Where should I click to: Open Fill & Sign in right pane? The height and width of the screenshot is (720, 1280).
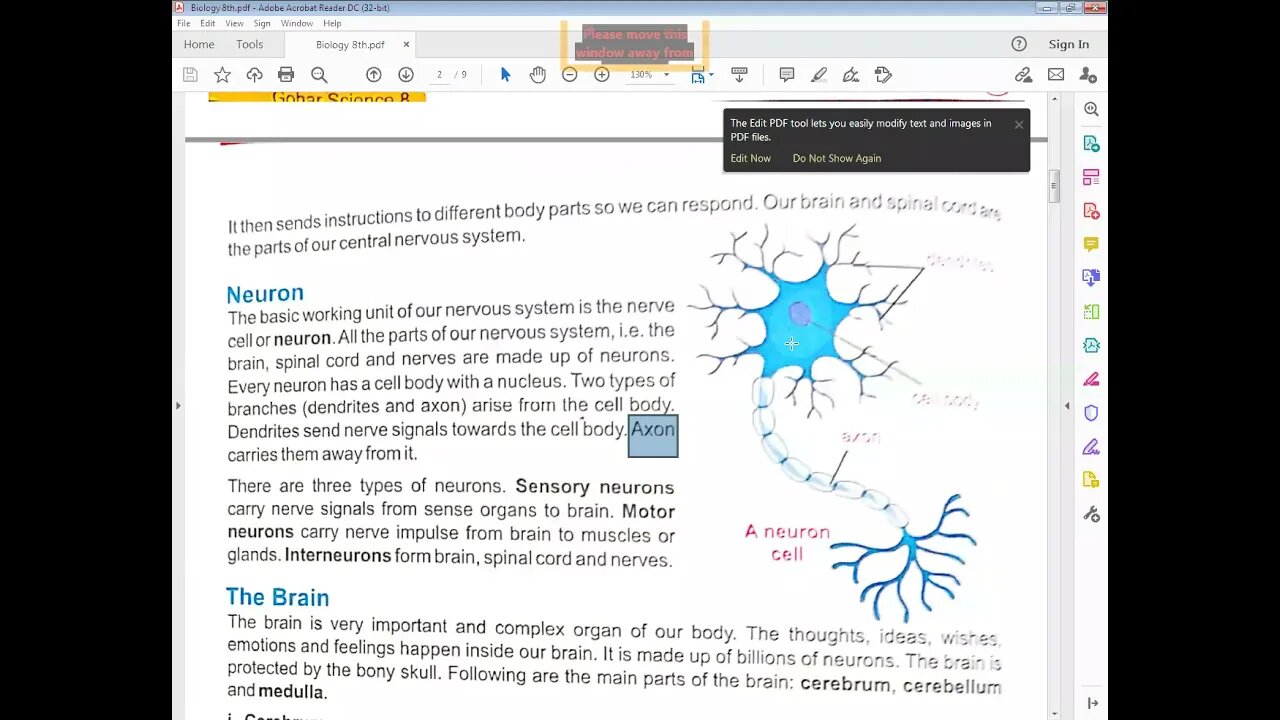tap(1091, 447)
